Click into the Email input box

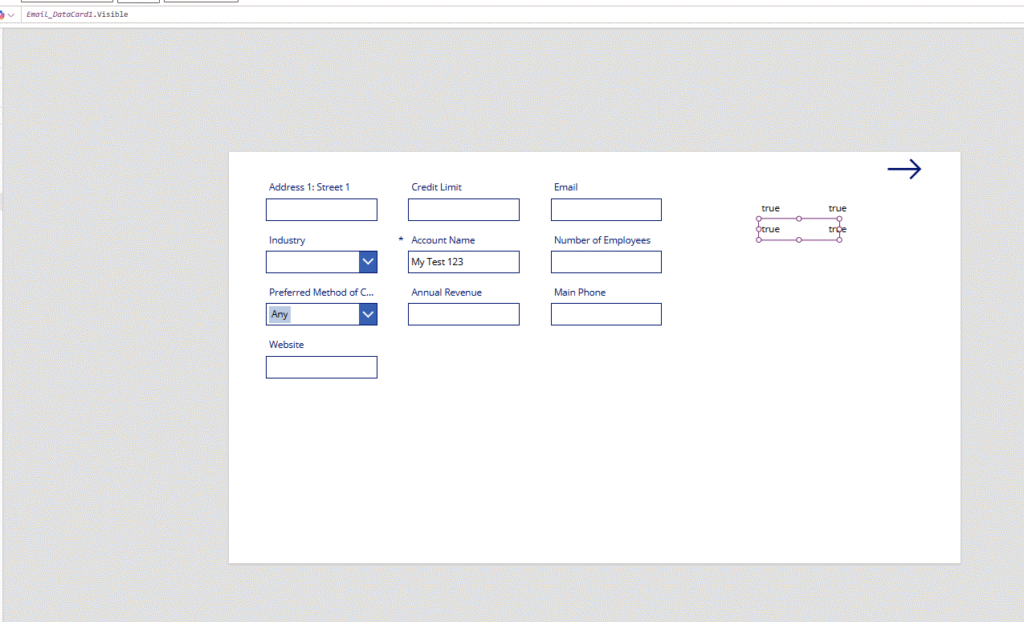[606, 210]
